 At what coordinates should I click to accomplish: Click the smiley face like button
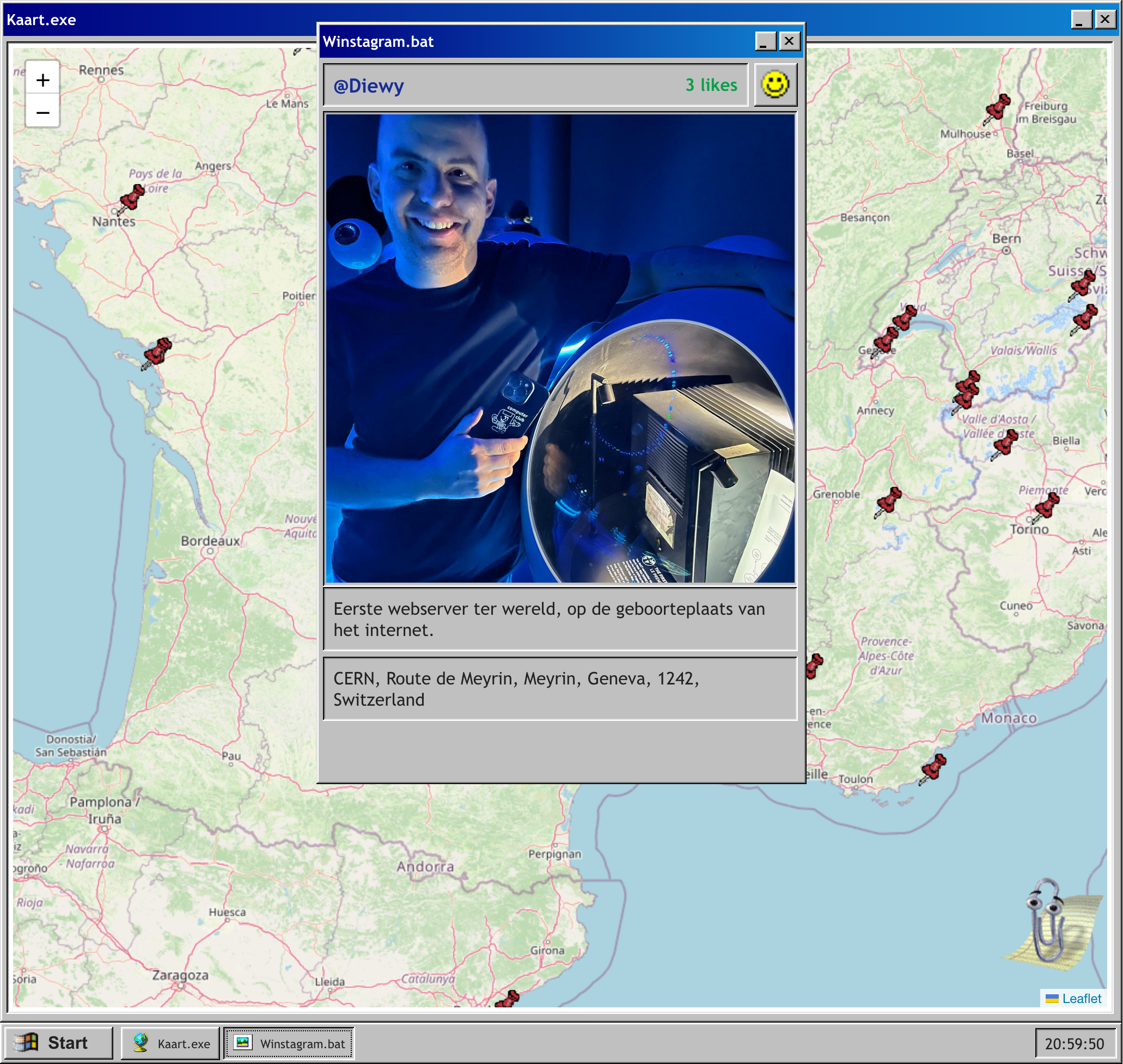pos(775,85)
